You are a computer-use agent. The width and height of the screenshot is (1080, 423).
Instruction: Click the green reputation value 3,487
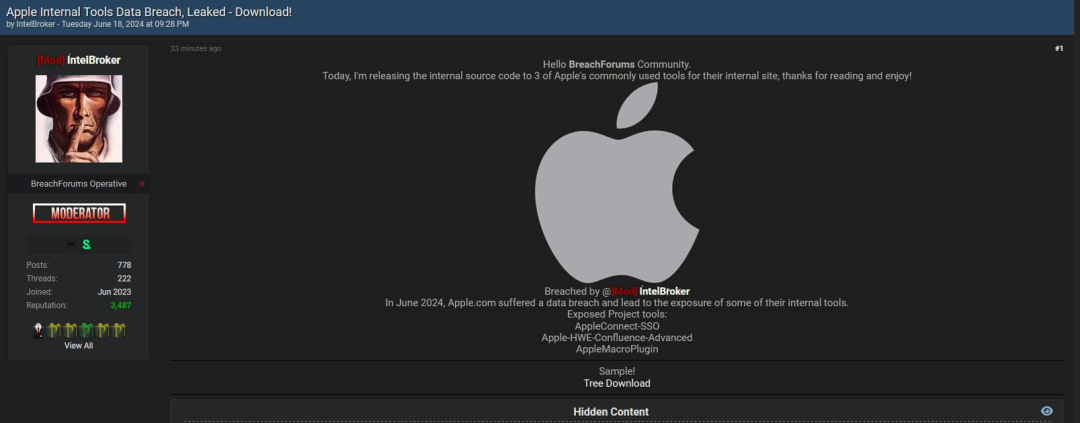click(121, 305)
